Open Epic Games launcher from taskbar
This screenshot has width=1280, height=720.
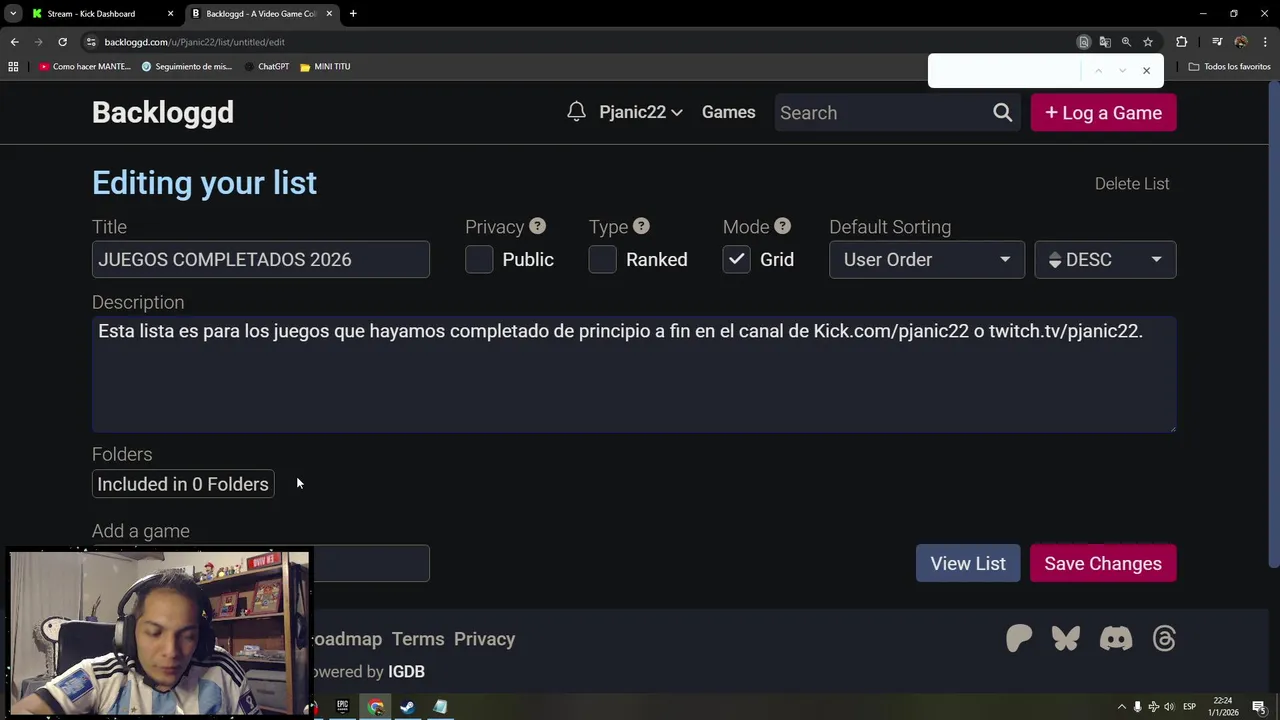(342, 707)
